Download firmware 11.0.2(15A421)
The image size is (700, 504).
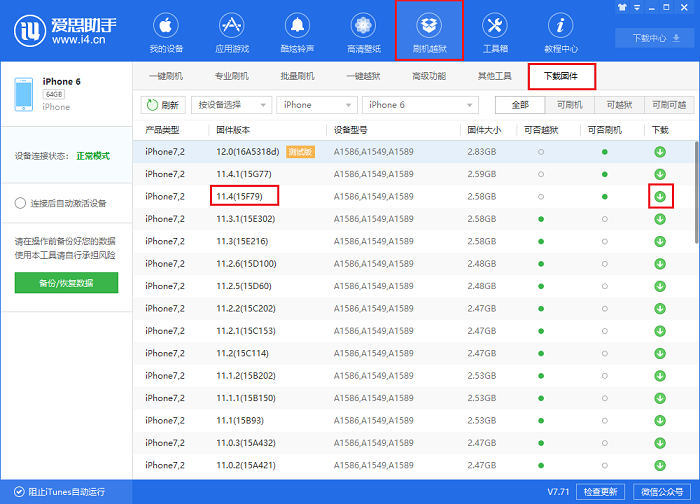click(660, 465)
